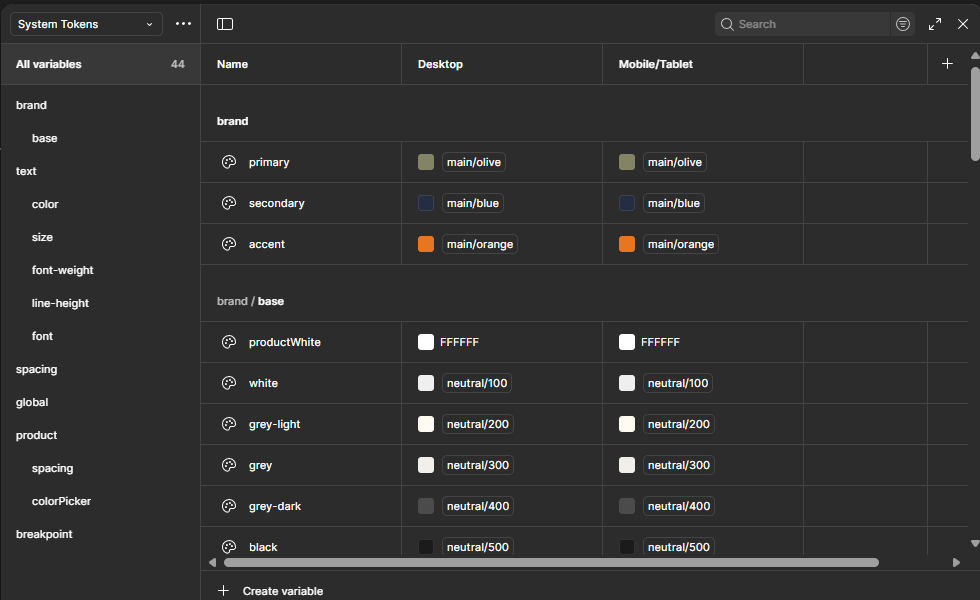Open the System Tokens collection dropdown
Image resolution: width=980 pixels, height=600 pixels.
(86, 24)
